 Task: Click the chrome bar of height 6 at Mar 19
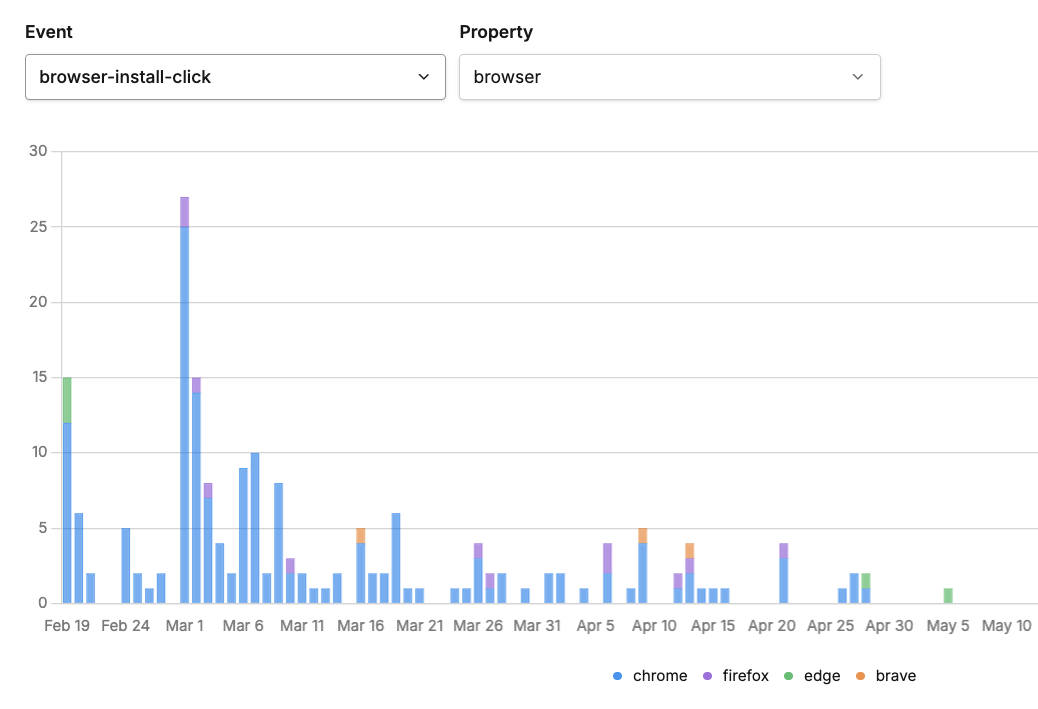coord(396,558)
